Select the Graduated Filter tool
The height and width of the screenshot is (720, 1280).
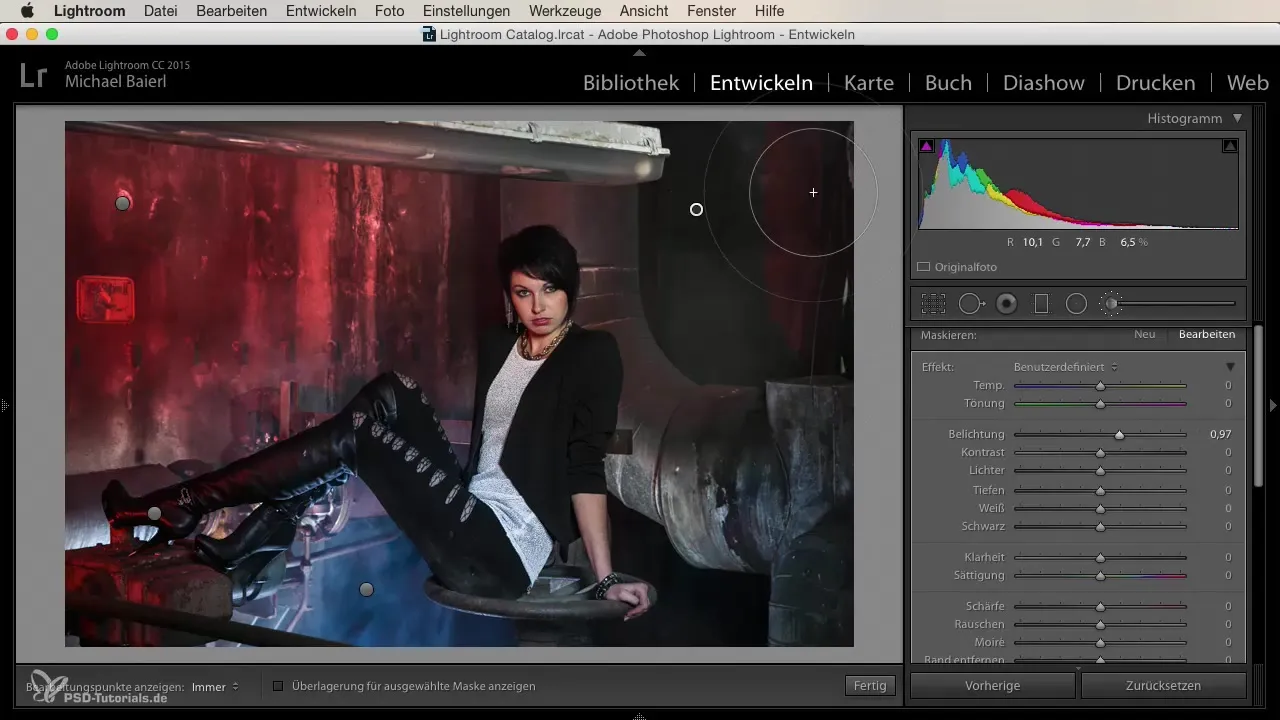click(1041, 303)
